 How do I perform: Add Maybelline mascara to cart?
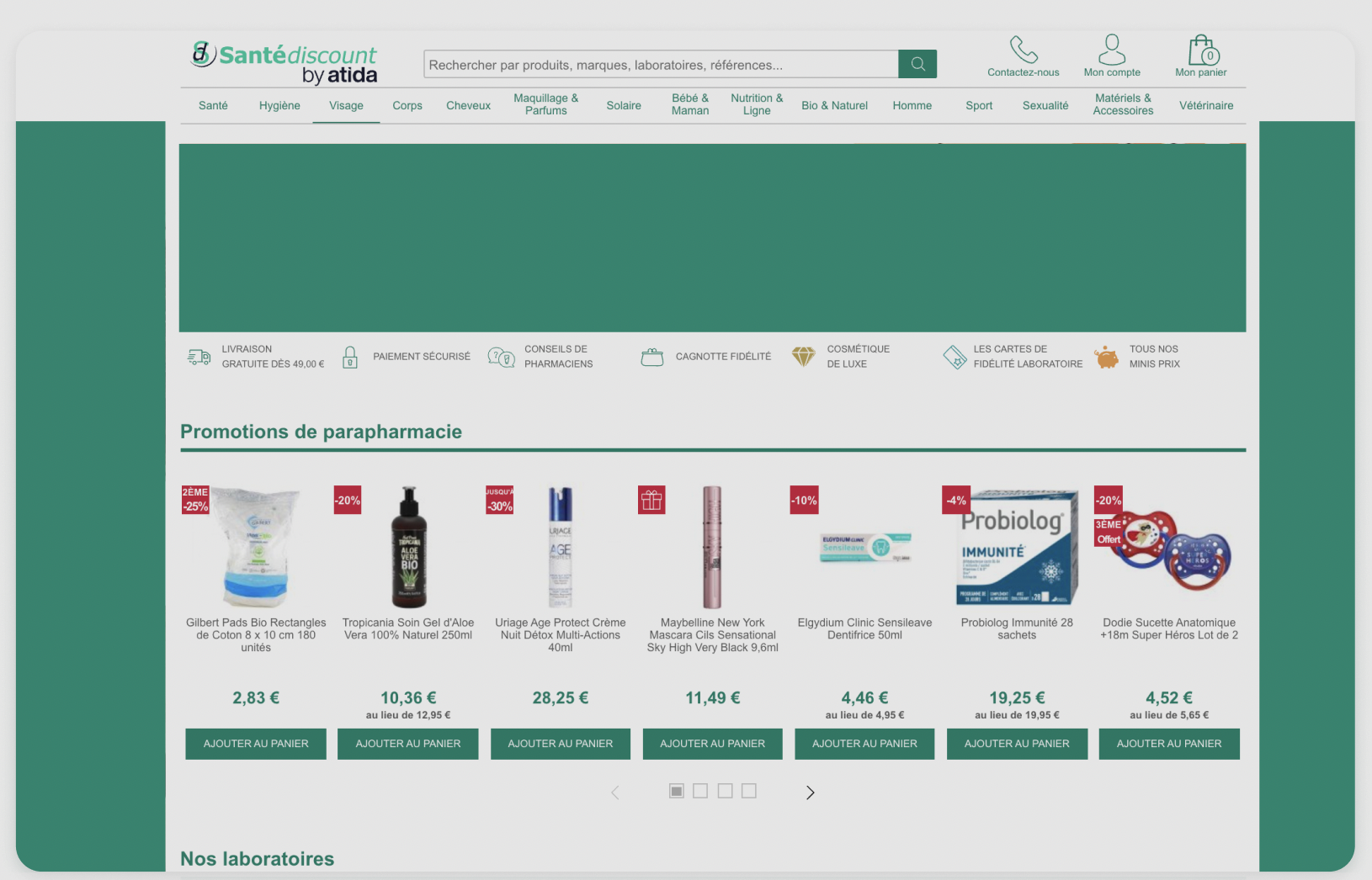(713, 744)
